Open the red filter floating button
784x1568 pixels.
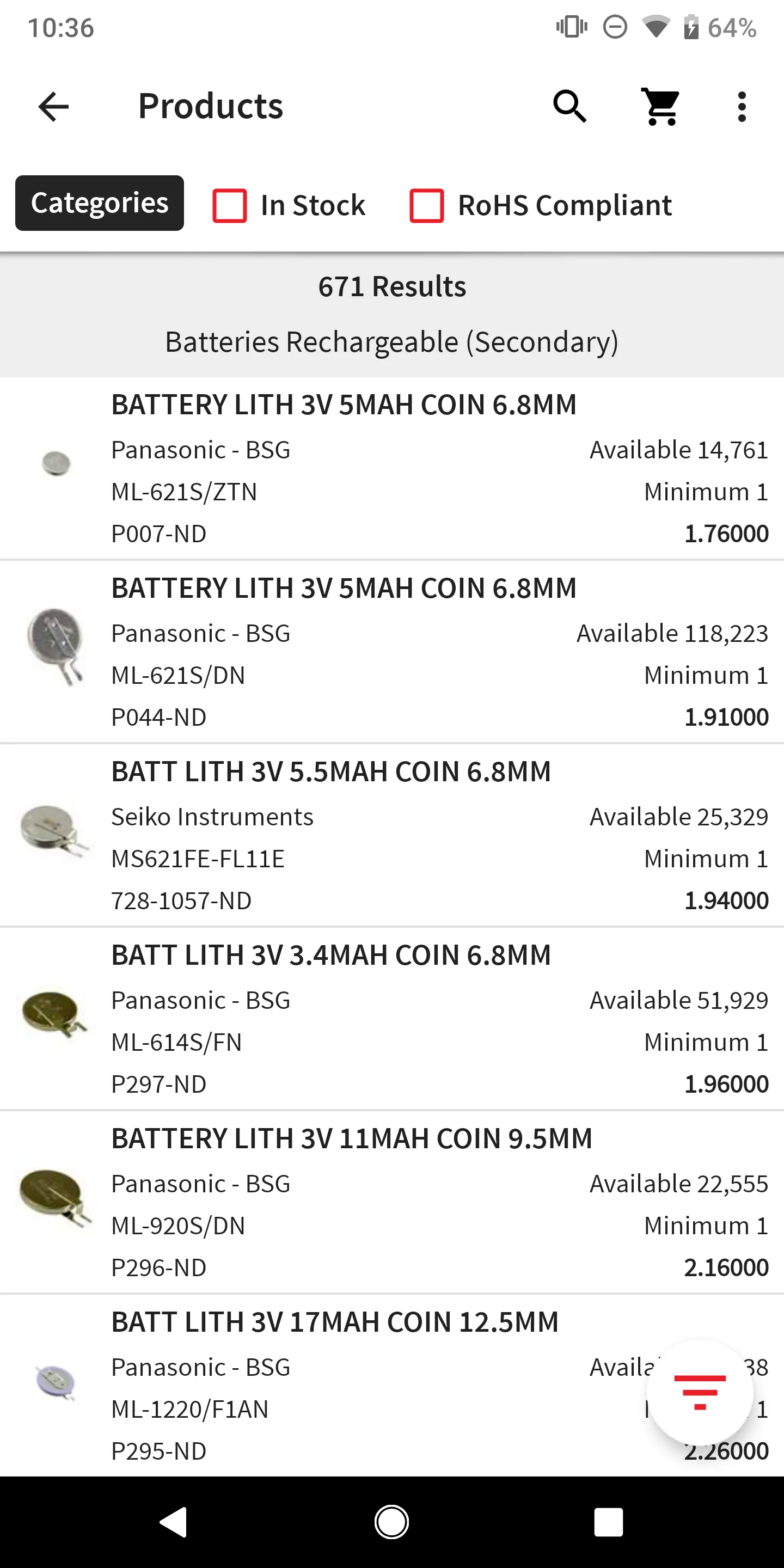click(x=700, y=1393)
